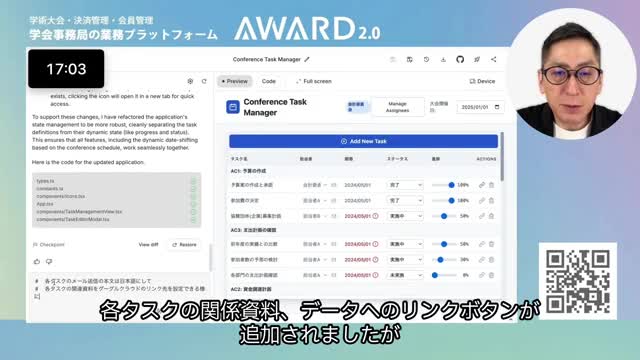Click the share icon in top toolbar

click(493, 60)
